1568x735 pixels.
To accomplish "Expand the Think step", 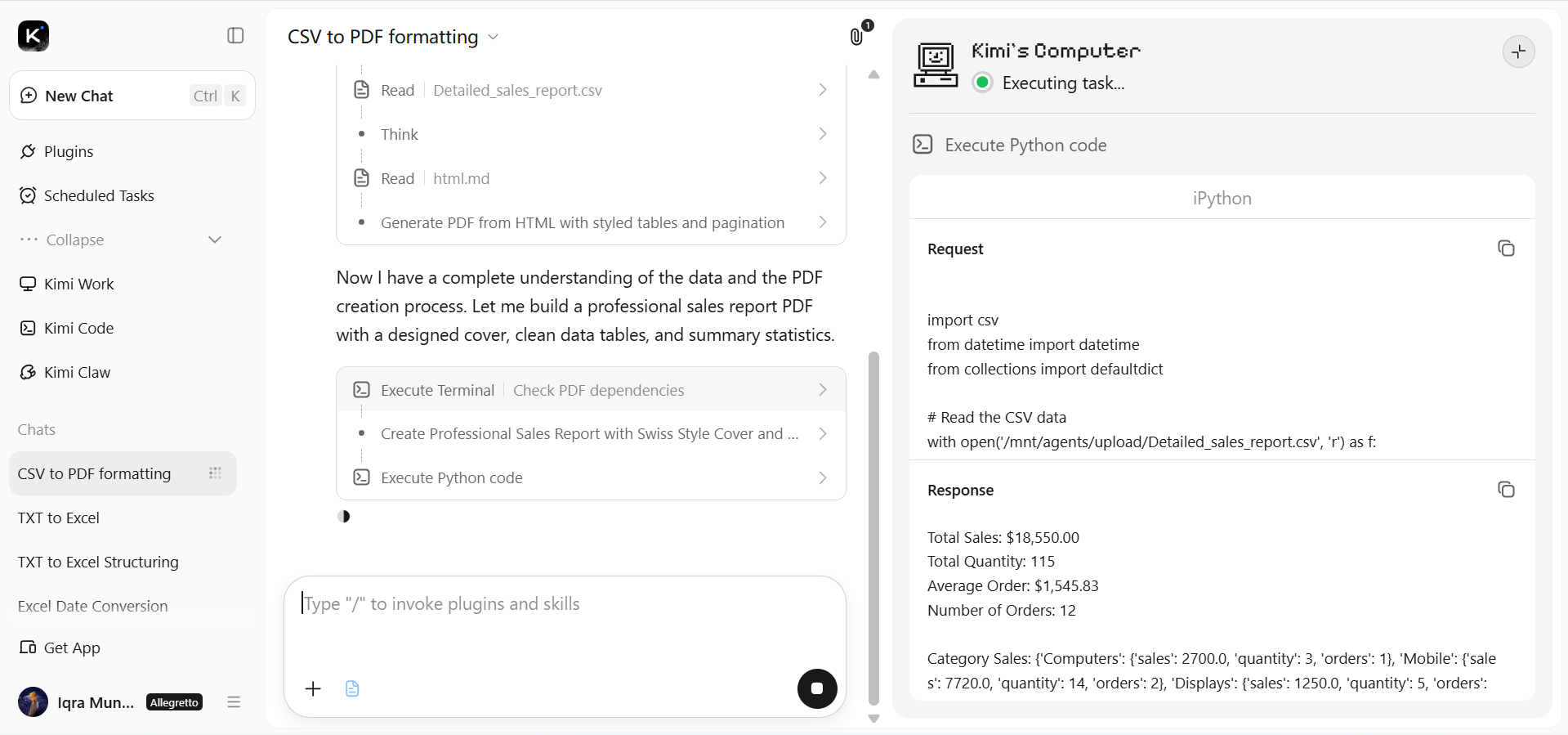I will pos(592,134).
